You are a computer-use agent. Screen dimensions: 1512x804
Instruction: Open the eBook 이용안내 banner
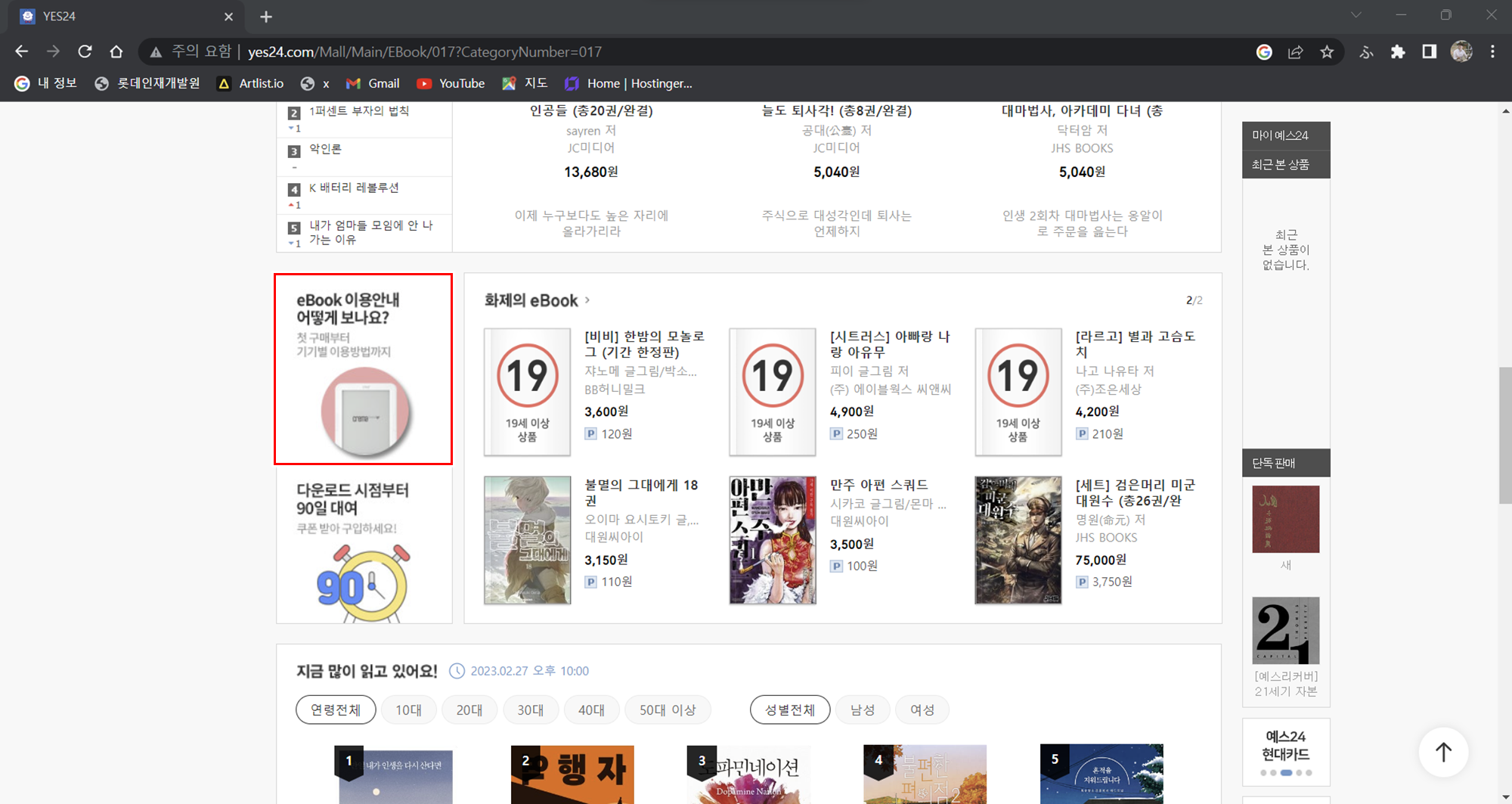pos(364,369)
